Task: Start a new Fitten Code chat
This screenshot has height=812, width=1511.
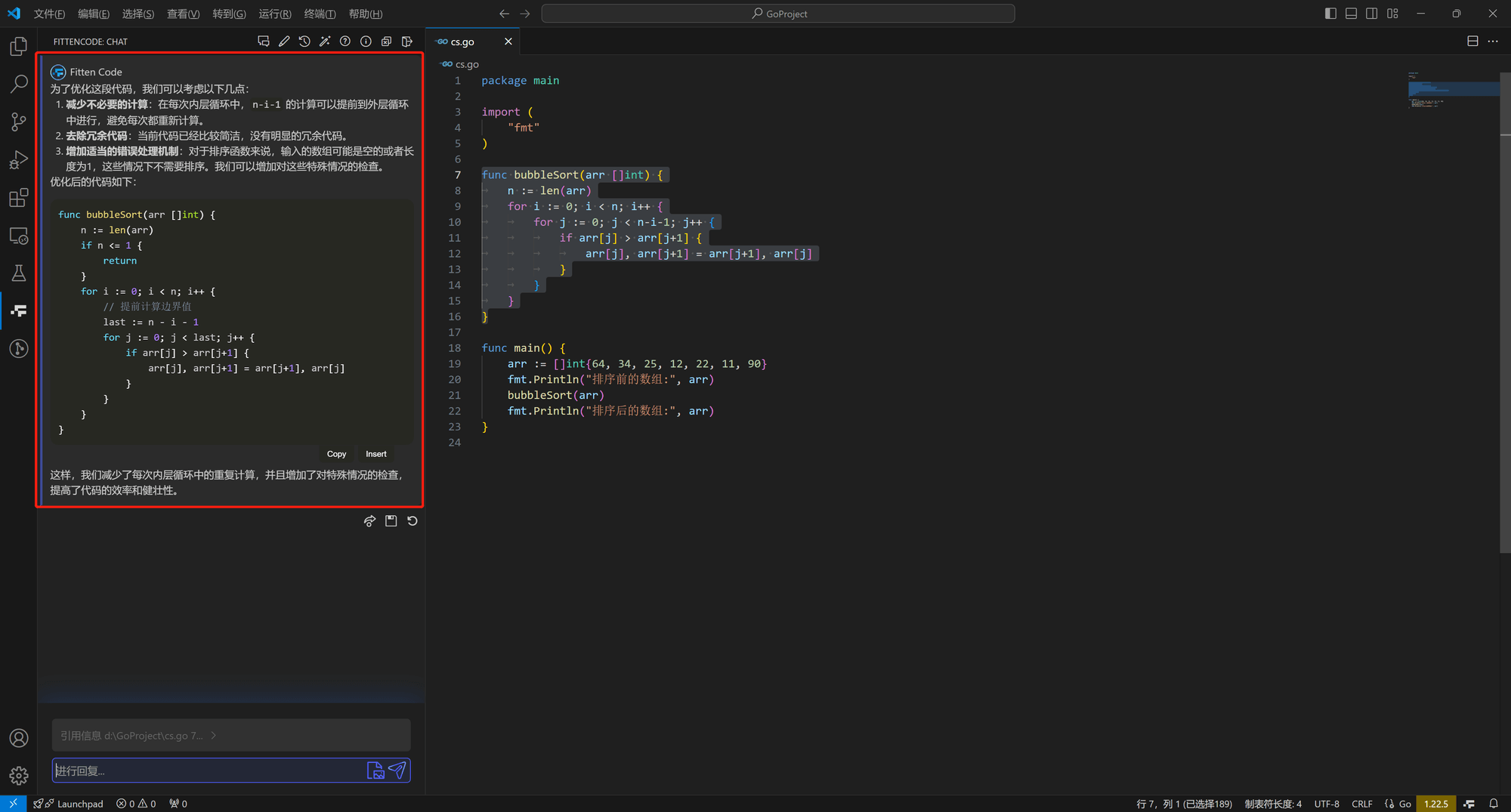Action: point(263,42)
